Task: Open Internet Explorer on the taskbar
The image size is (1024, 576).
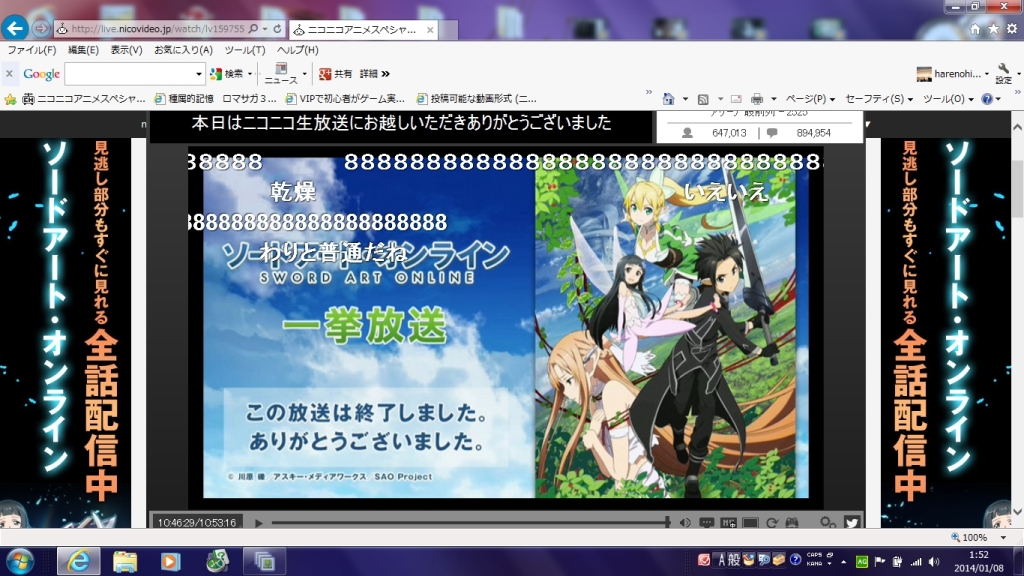Action: click(x=79, y=561)
